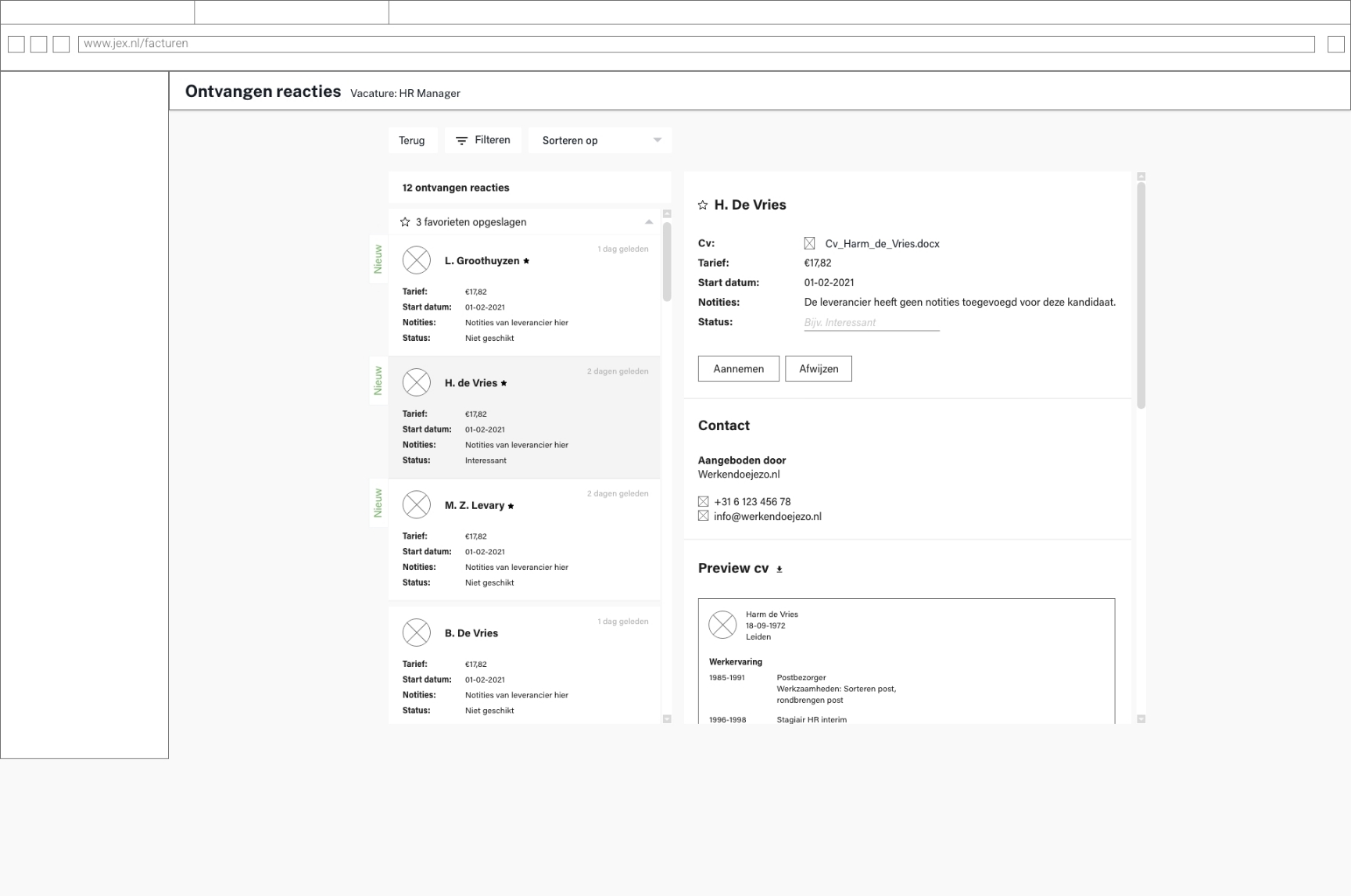This screenshot has height=896, width=1351.
Task: Click the Preview cv heading
Action: coord(733,568)
